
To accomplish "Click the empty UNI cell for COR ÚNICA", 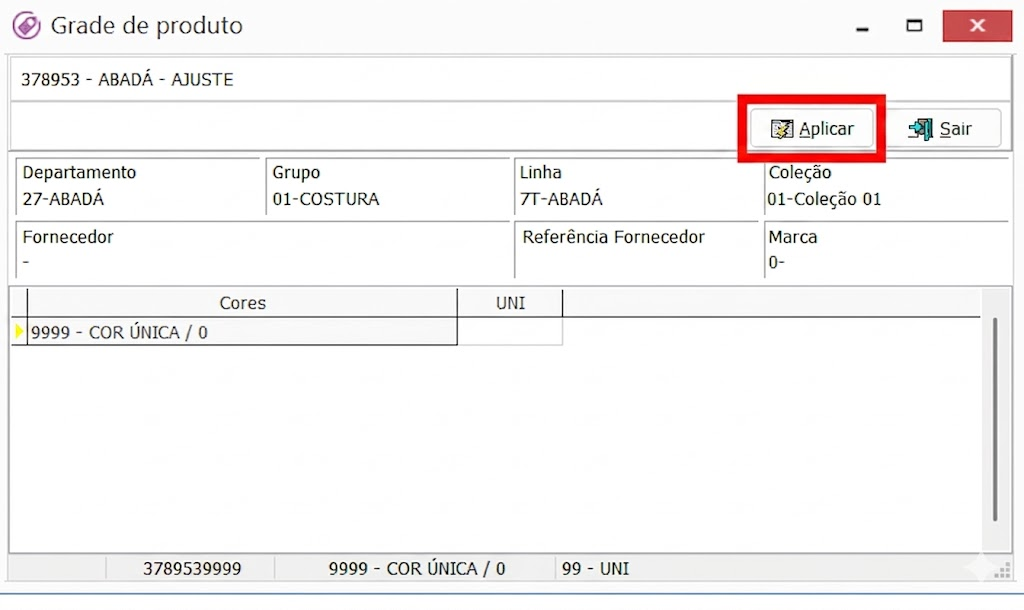I will [510, 332].
